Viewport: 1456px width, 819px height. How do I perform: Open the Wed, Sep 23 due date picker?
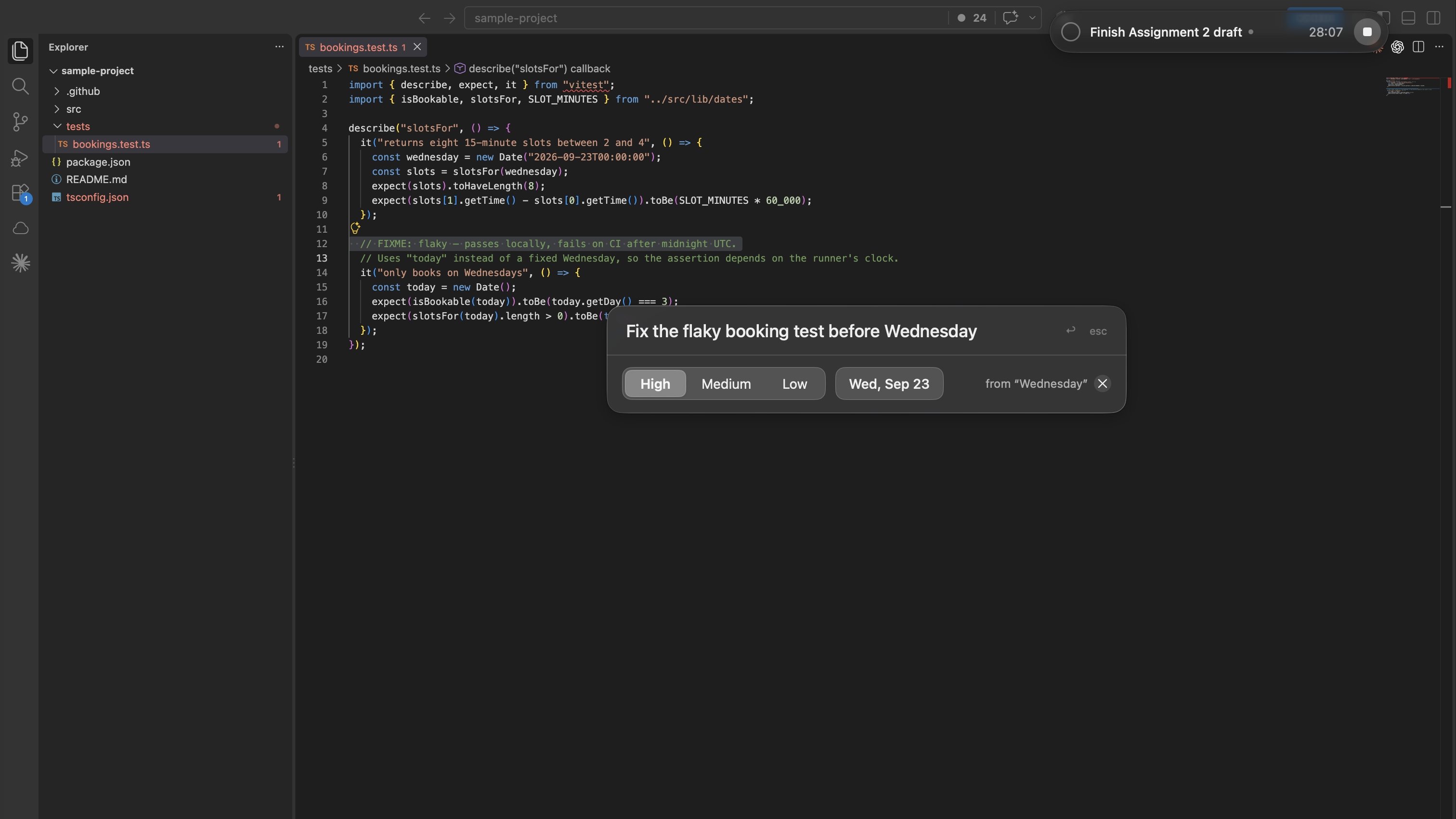point(889,383)
